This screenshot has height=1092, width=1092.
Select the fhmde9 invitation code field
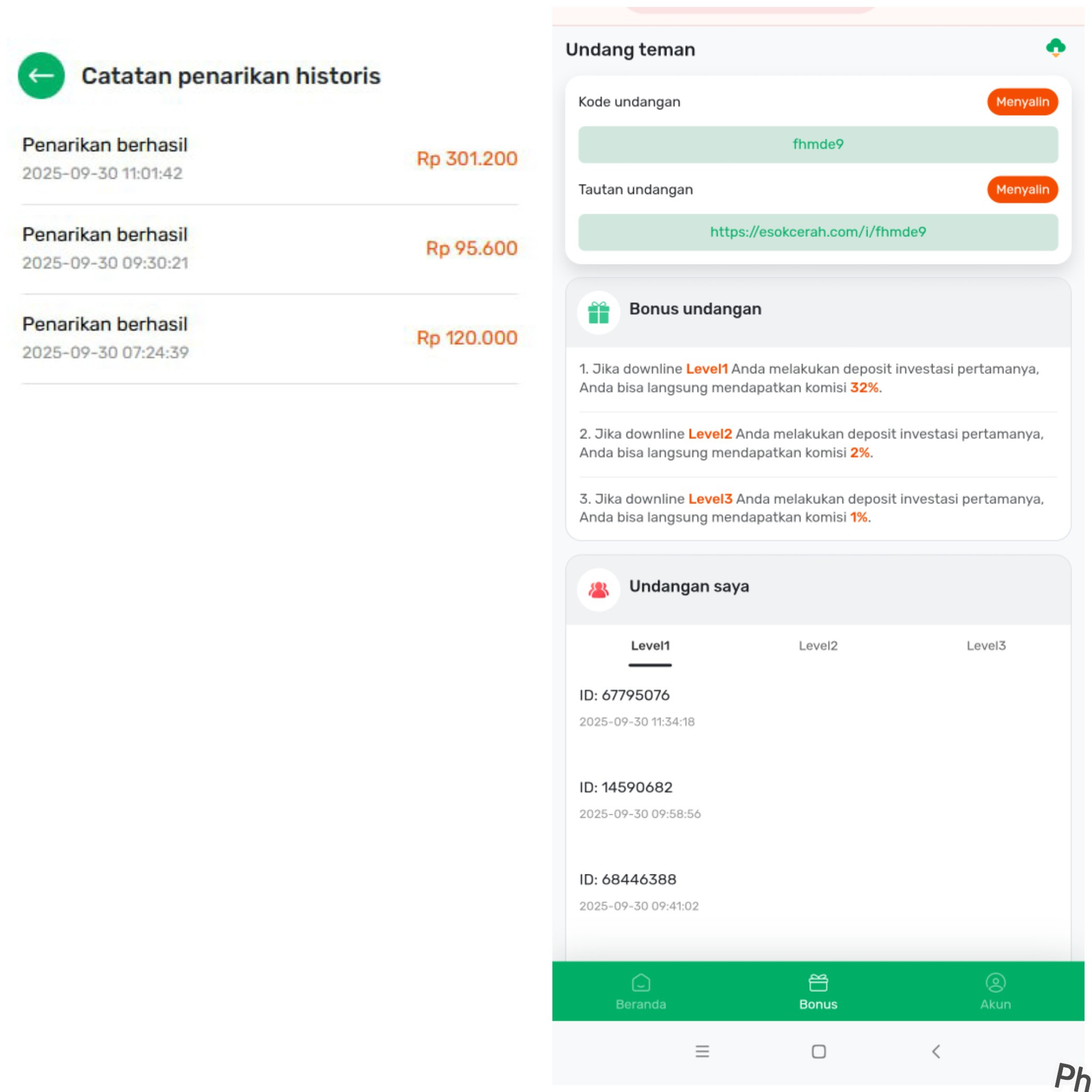click(818, 144)
